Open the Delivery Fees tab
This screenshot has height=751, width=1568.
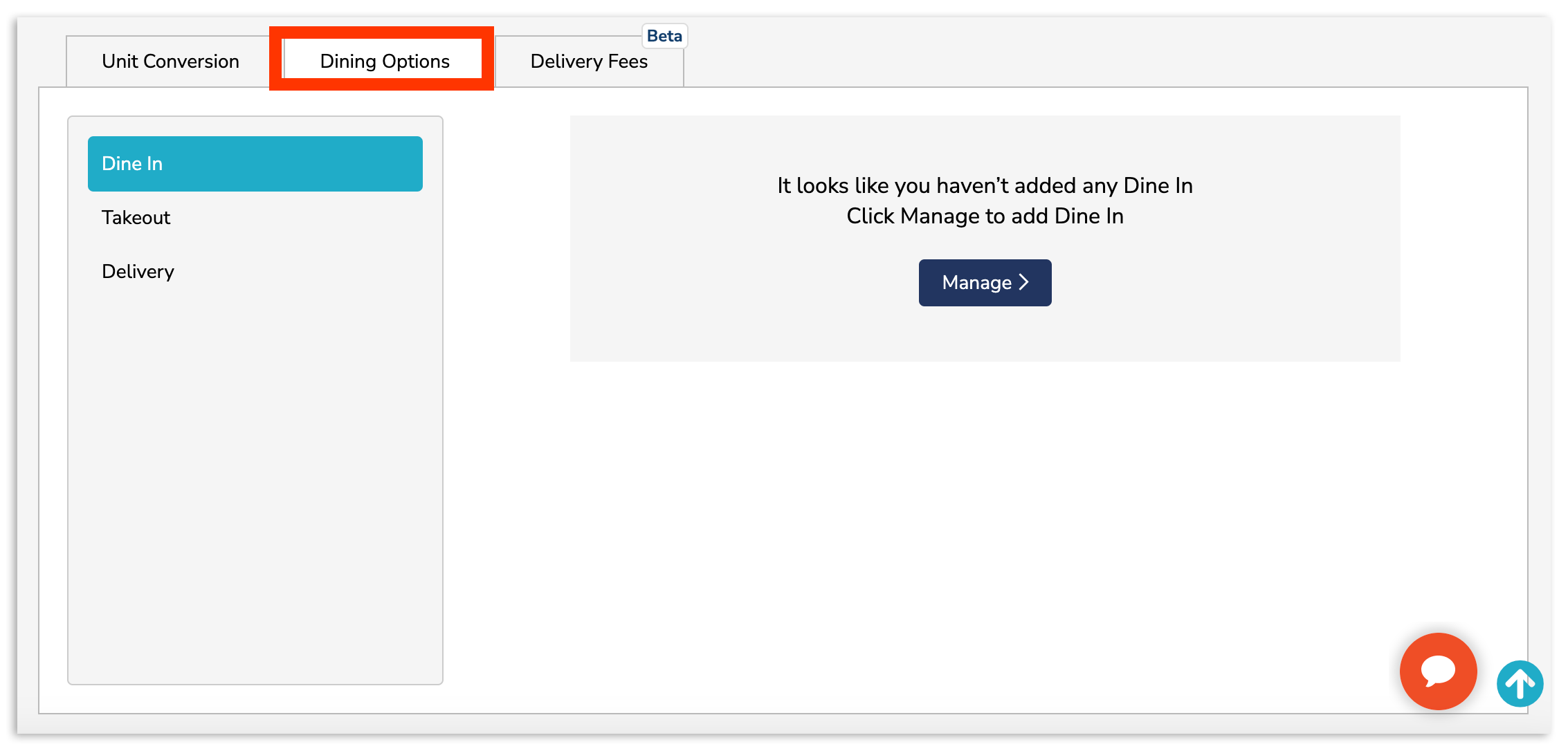(587, 61)
